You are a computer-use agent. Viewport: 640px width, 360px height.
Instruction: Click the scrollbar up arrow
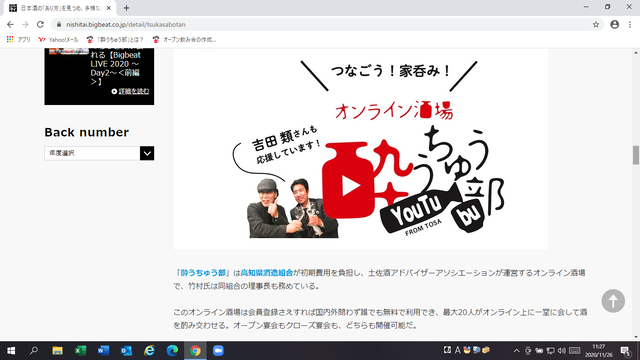tap(636, 53)
